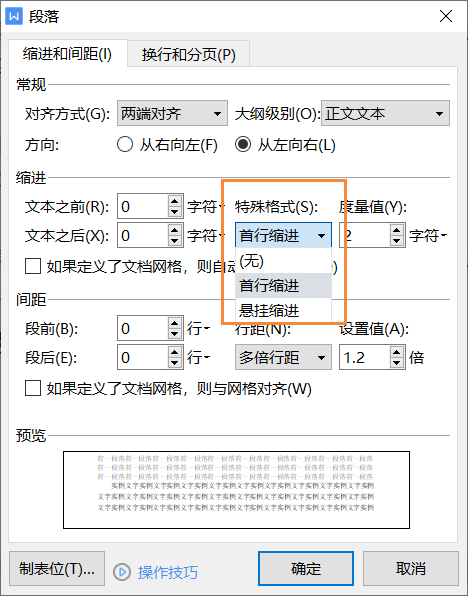This screenshot has height=596, width=468.
Task: Decrease the 段后 spacing value
Action: tap(175, 363)
